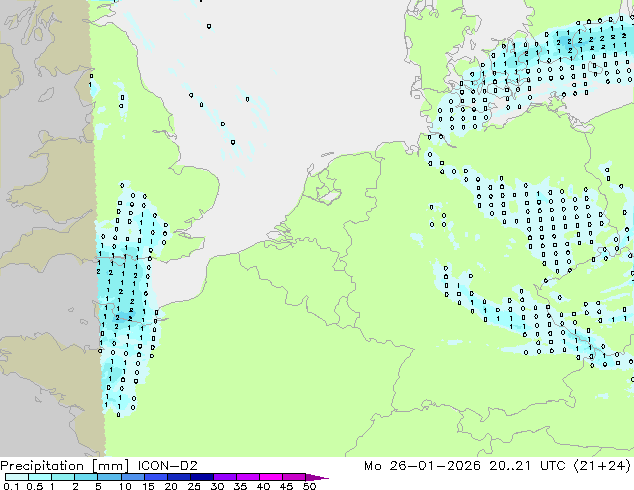Click the 40–45 mm magenta swatch
Image resolution: width=634 pixels, height=490 pixels.
click(x=271, y=477)
